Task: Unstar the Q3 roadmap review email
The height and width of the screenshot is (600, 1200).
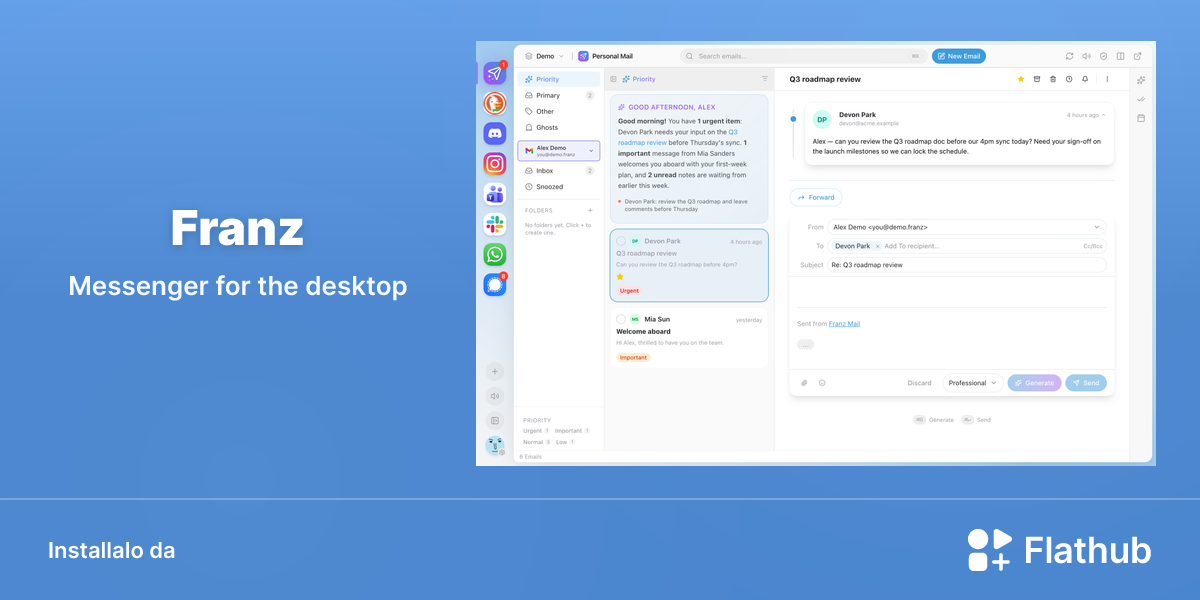Action: 1020,79
